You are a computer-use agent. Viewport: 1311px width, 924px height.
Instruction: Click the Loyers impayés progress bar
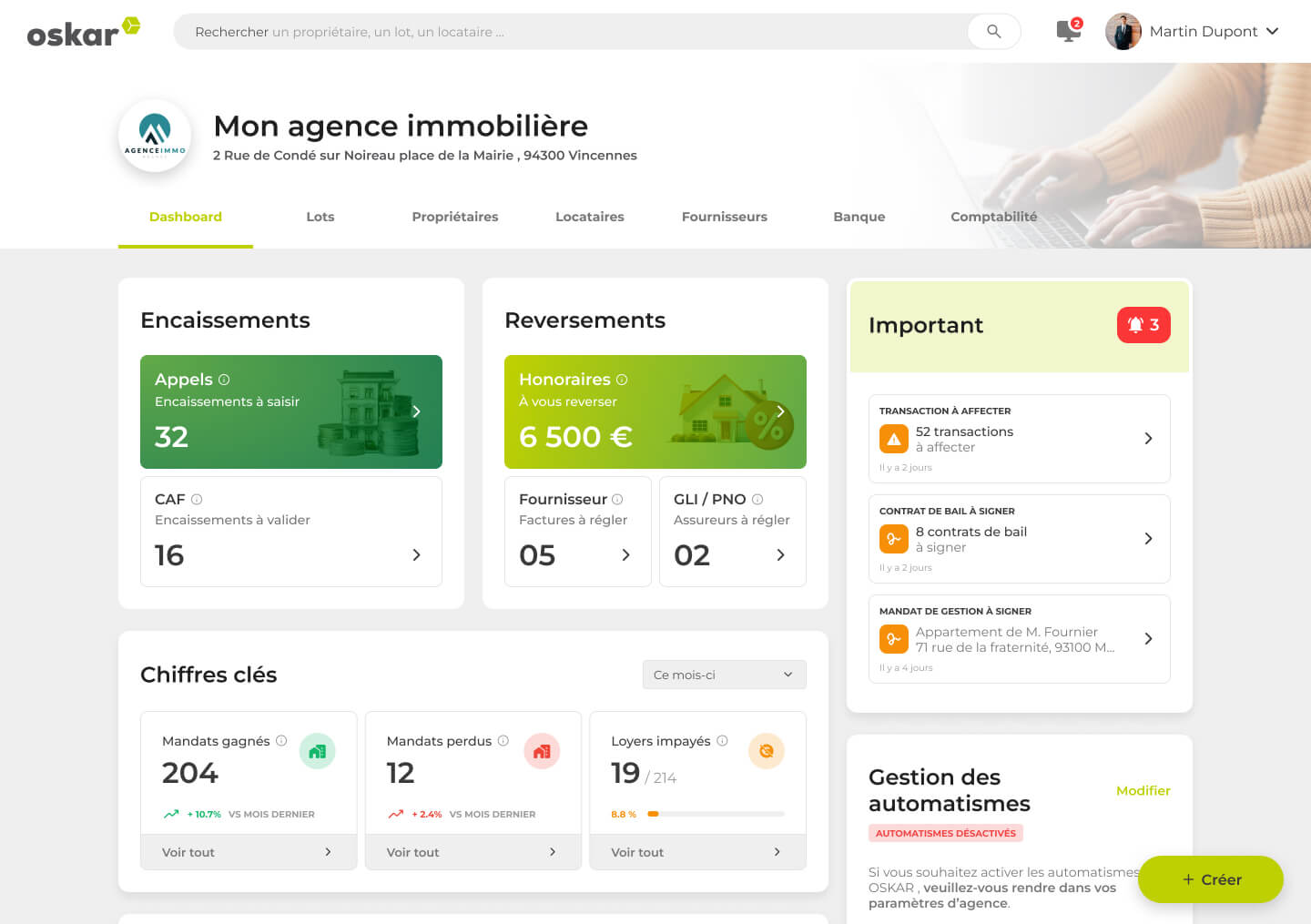pos(716,814)
